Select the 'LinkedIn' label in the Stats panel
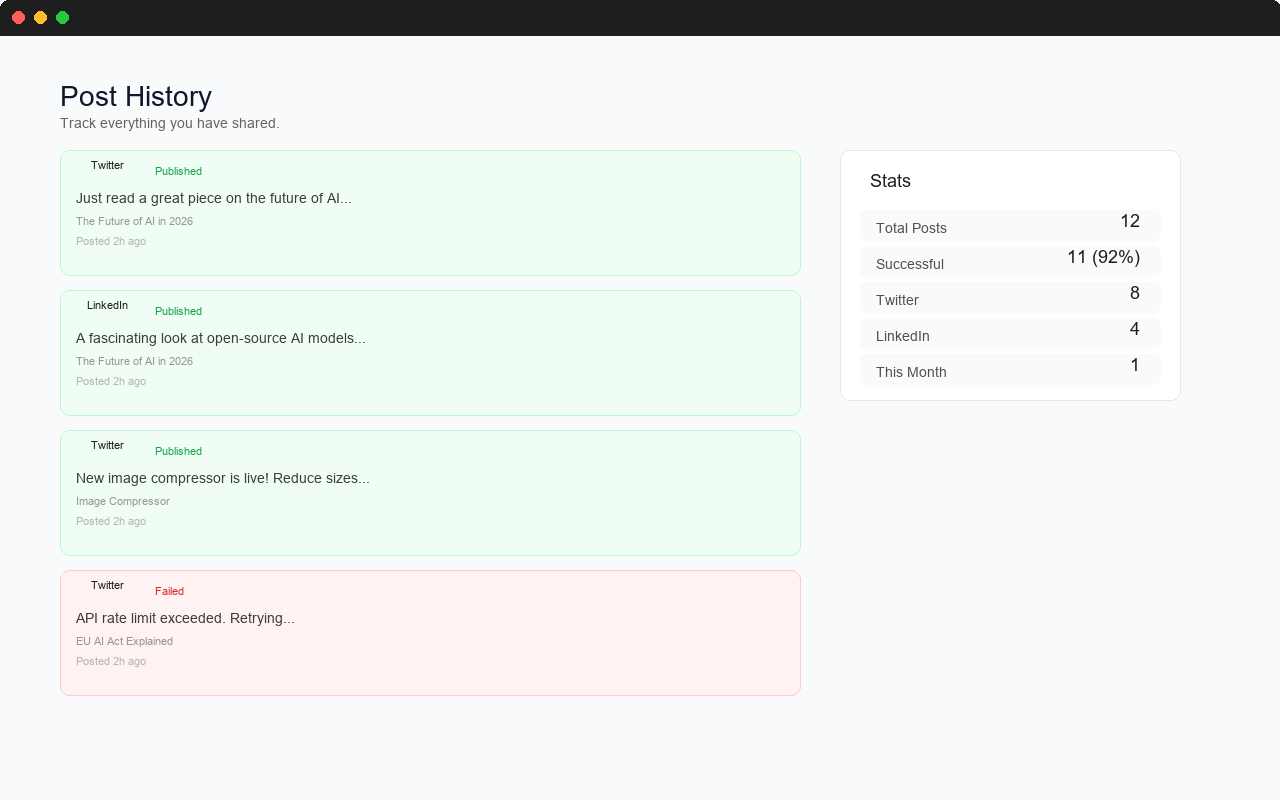Viewport: 1280px width, 800px height. (903, 336)
